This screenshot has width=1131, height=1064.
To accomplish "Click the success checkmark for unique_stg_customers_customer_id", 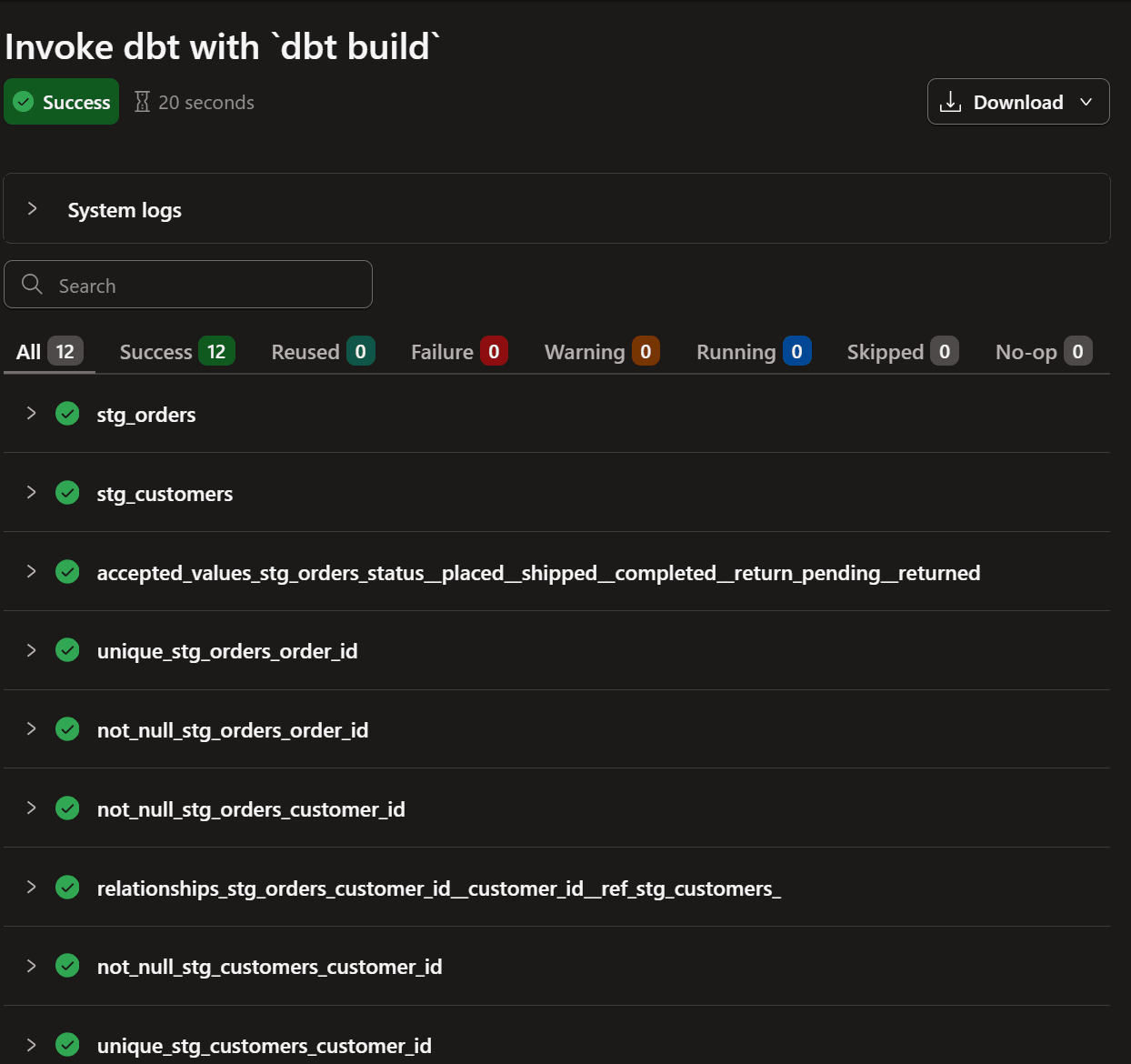I will click(x=67, y=1045).
